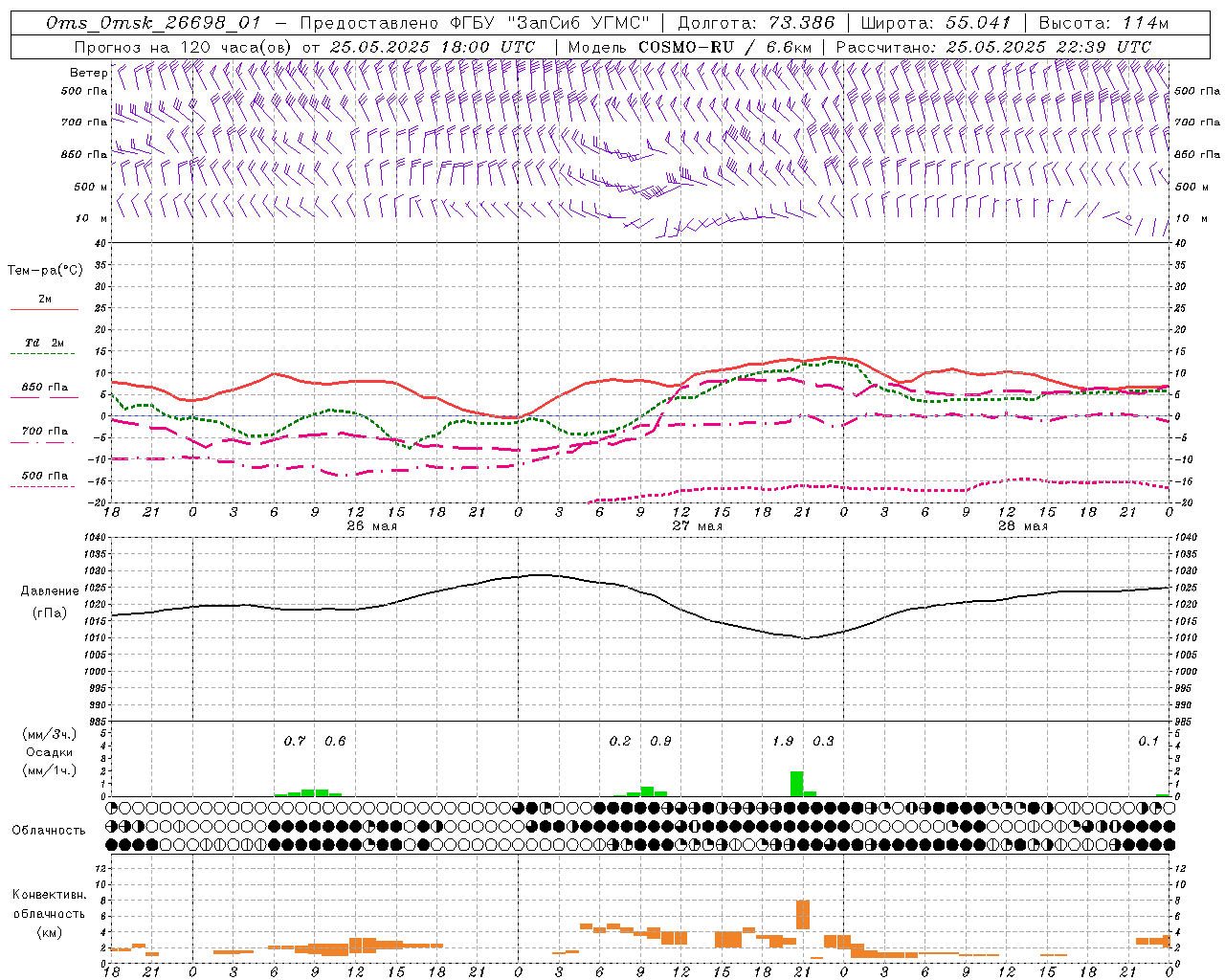Screen dimensions: 1225x980
Task: Click the Высота: 114м value
Action: coord(1103,23)
